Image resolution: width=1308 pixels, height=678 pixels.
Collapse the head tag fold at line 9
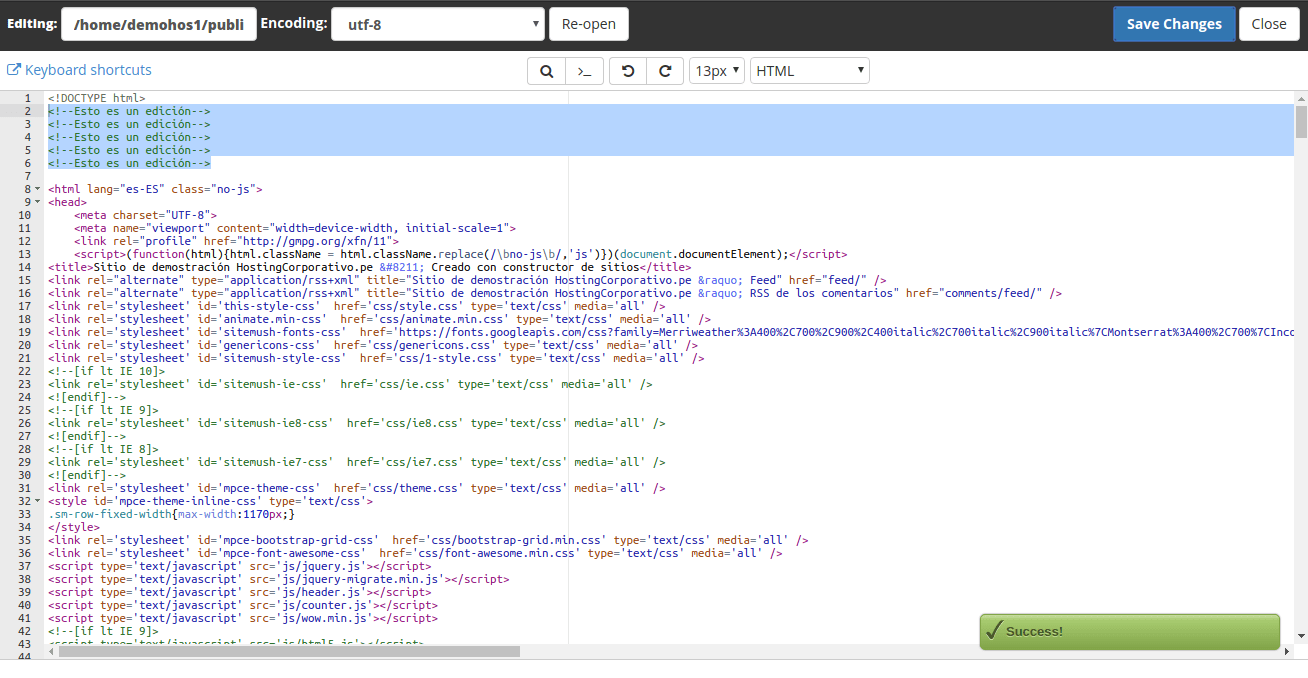(x=38, y=202)
